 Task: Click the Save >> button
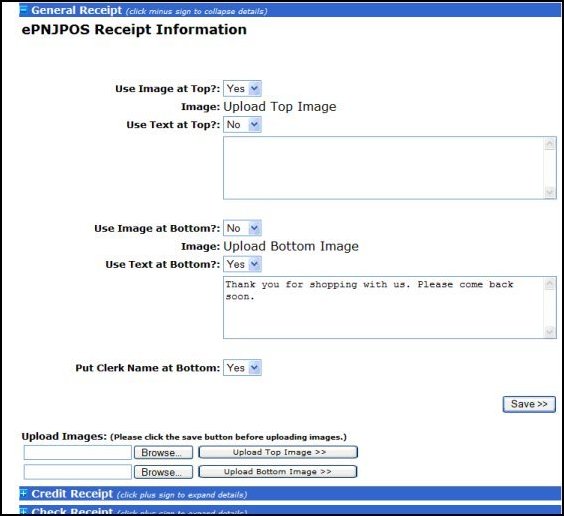tap(529, 404)
